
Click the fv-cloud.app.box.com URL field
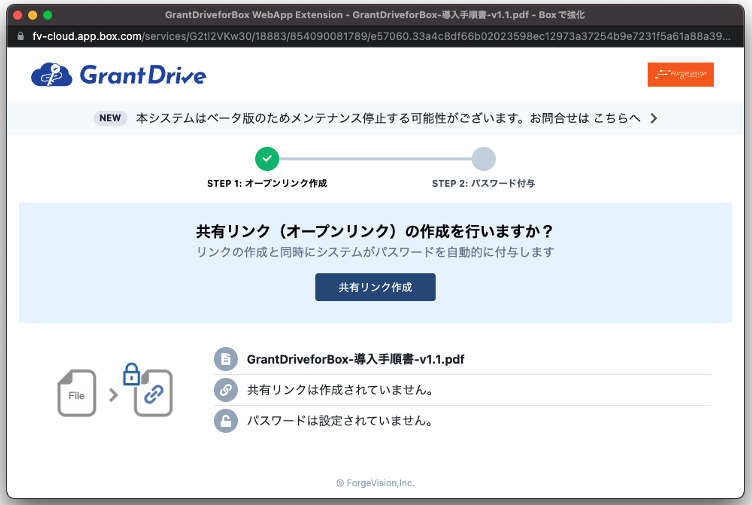click(x=381, y=36)
